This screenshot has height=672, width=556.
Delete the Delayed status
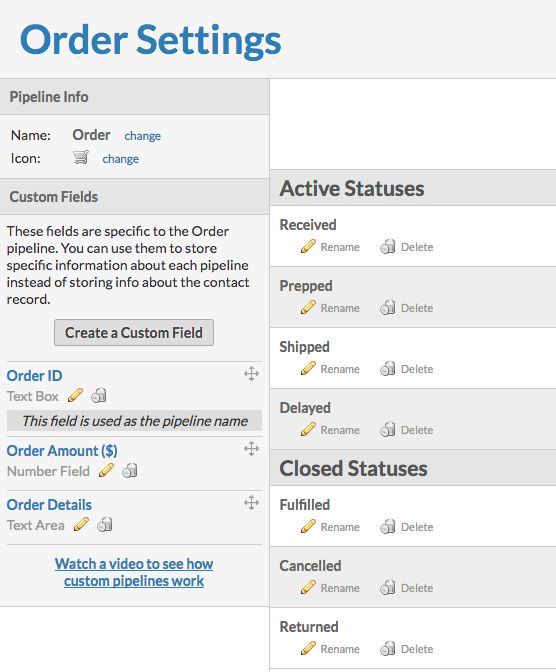coord(407,429)
